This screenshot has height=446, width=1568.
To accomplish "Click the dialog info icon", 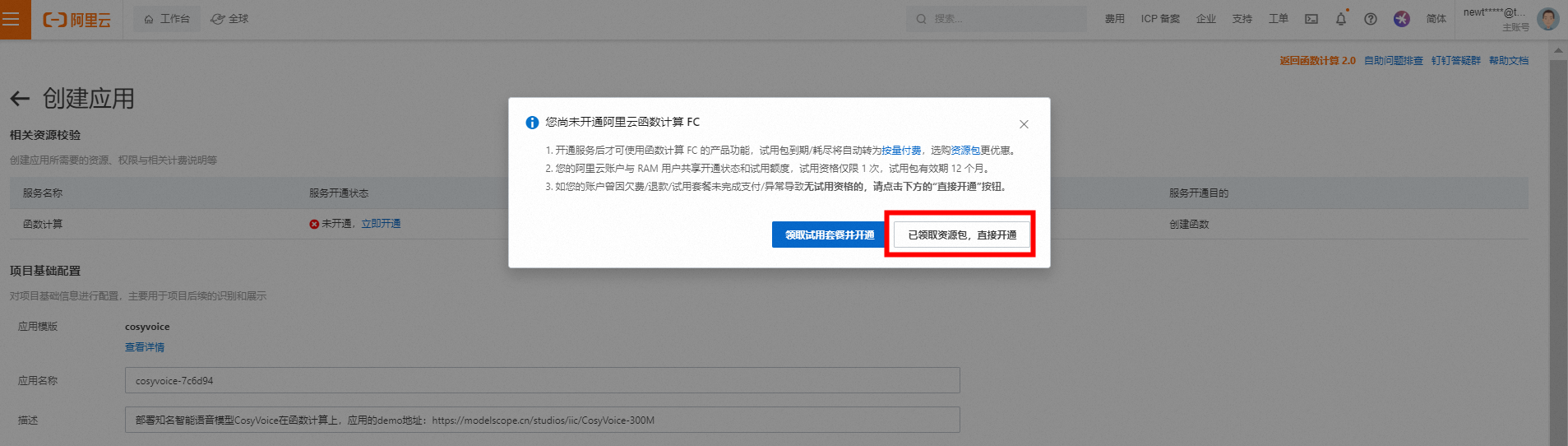I will click(532, 123).
